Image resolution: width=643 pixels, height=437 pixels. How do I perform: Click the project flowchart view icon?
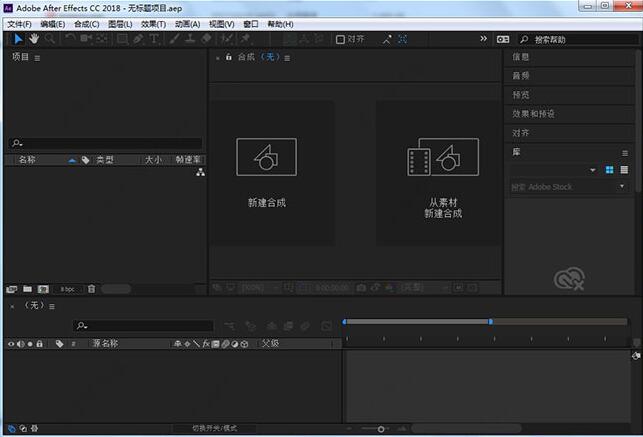tap(200, 172)
